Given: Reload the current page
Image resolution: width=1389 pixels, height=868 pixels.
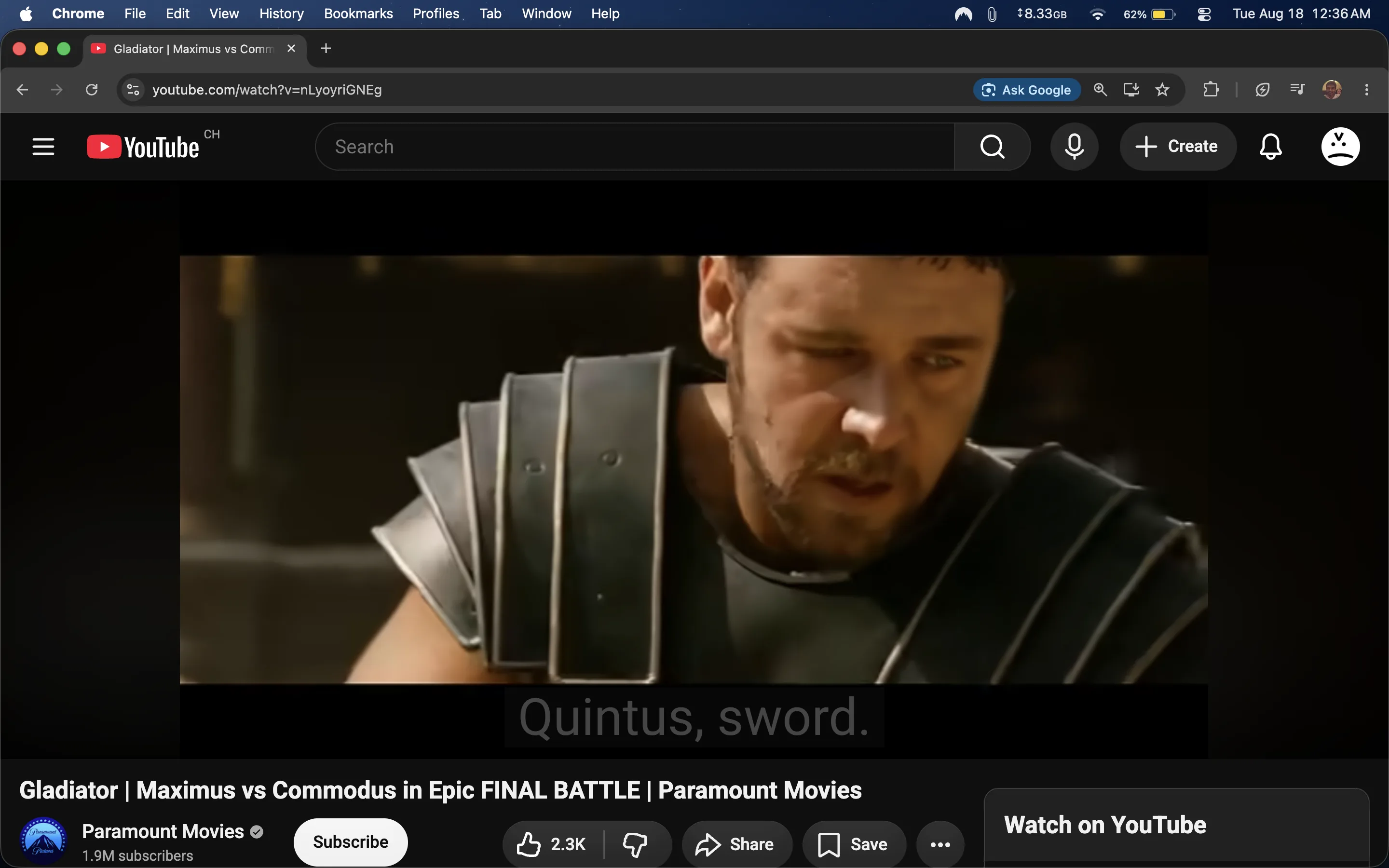Looking at the screenshot, I should (x=92, y=90).
